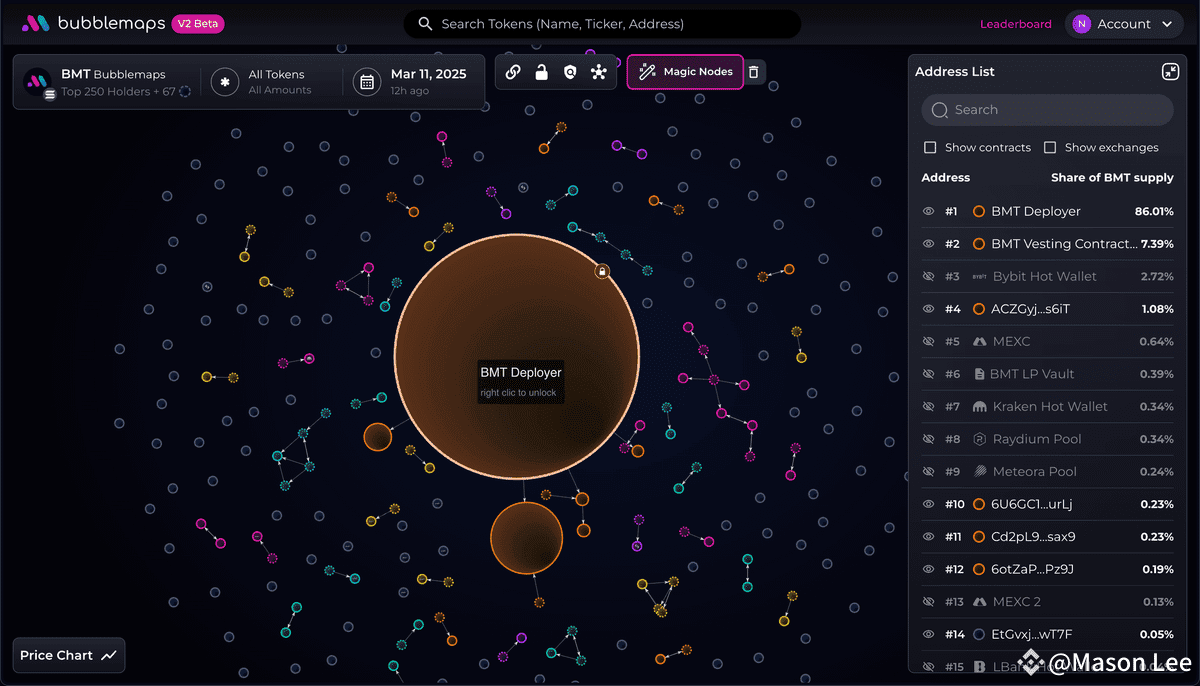Click the padlock icon in the map toolbar
Viewport: 1200px width, 686px height.
[x=541, y=72]
